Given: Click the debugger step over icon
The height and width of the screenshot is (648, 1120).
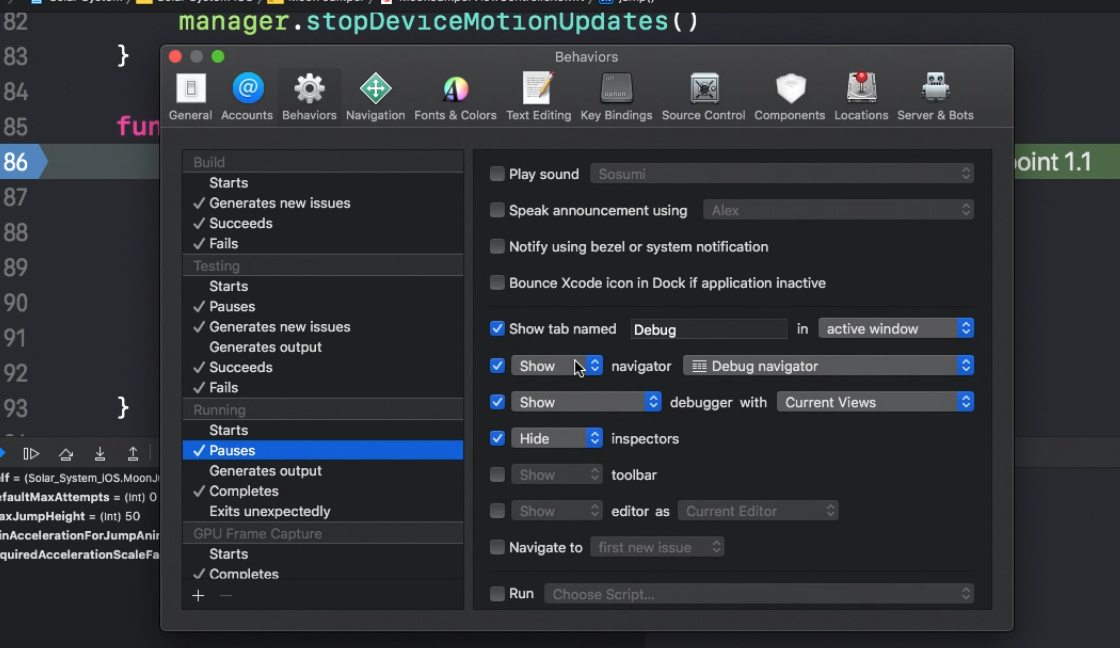Looking at the screenshot, I should coord(66,454).
